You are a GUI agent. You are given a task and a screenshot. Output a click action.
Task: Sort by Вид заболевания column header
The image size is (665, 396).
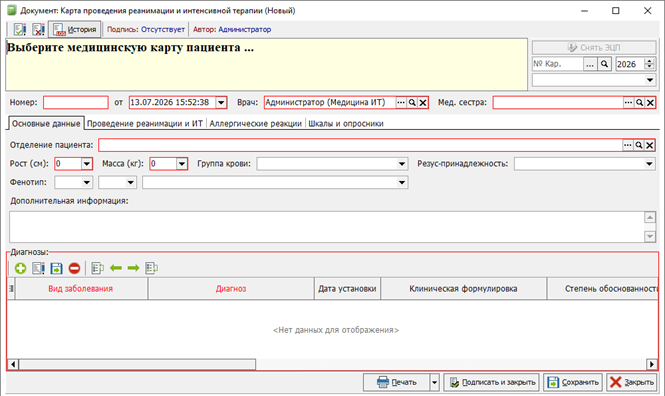click(81, 289)
